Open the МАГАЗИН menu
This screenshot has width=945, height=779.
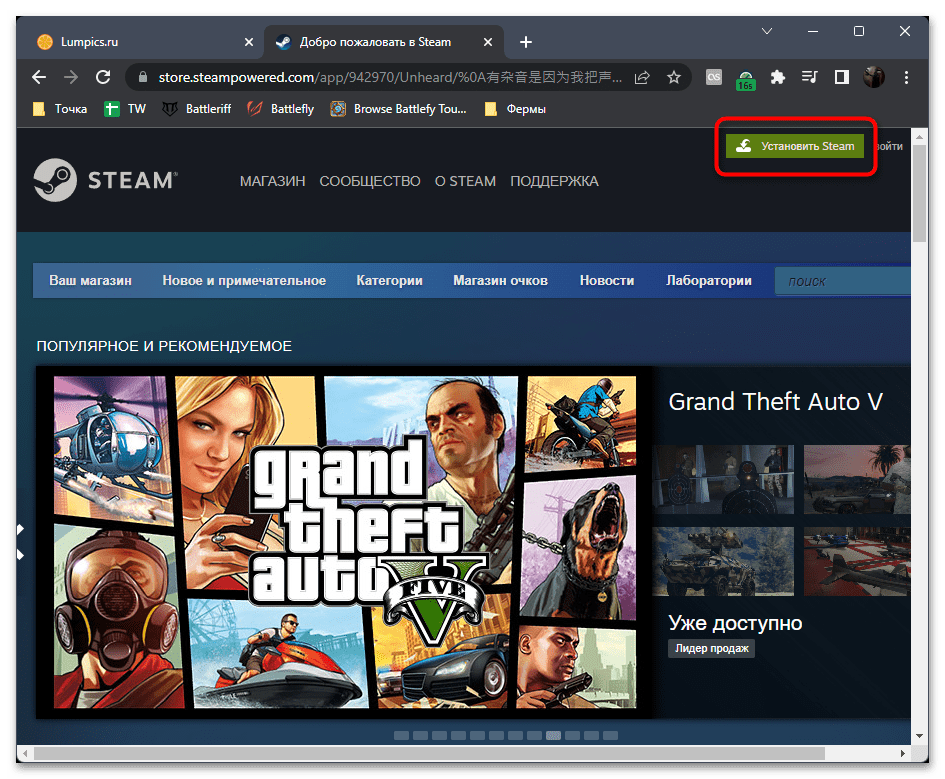[x=272, y=181]
